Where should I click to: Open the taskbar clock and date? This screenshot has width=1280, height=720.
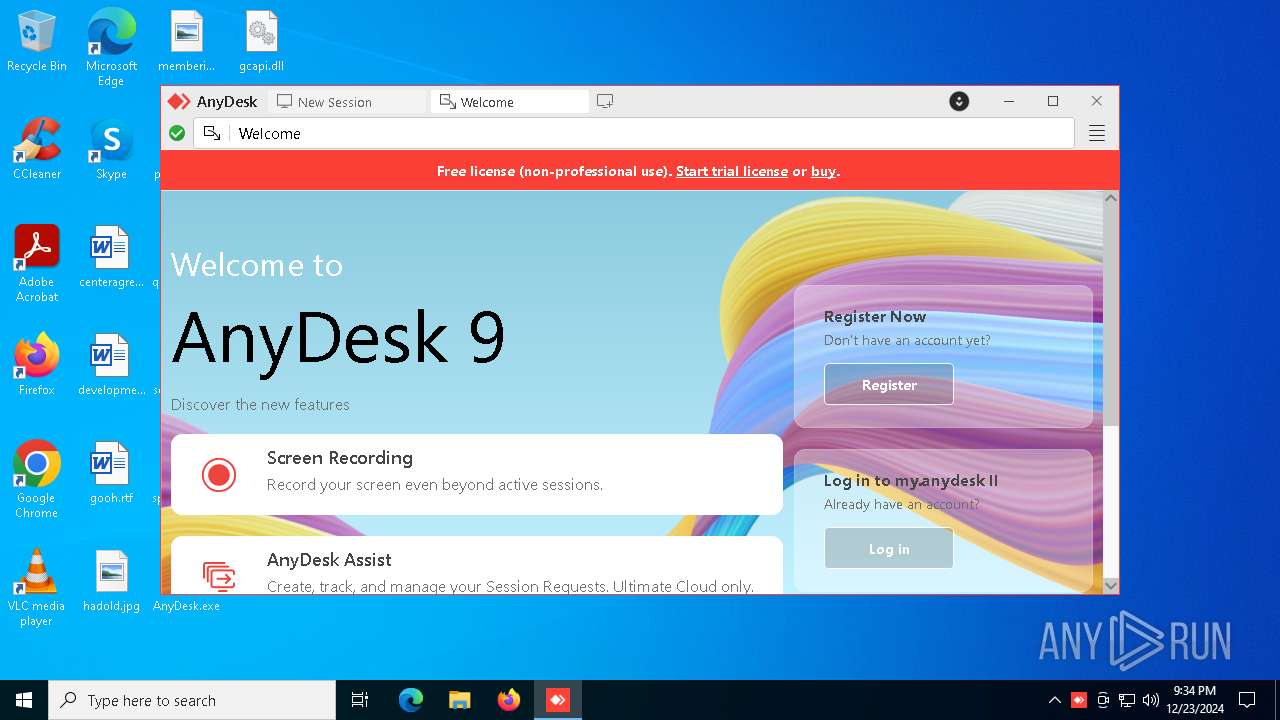click(x=1195, y=700)
